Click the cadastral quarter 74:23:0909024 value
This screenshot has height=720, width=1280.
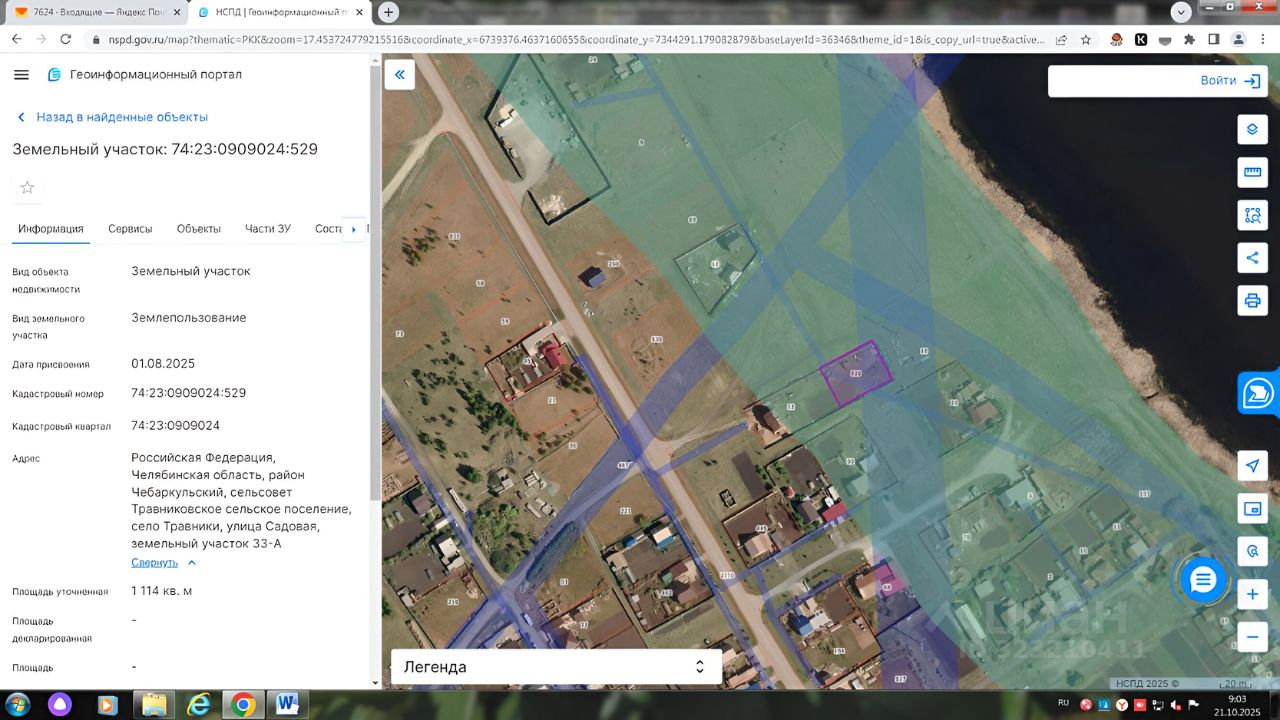point(176,425)
